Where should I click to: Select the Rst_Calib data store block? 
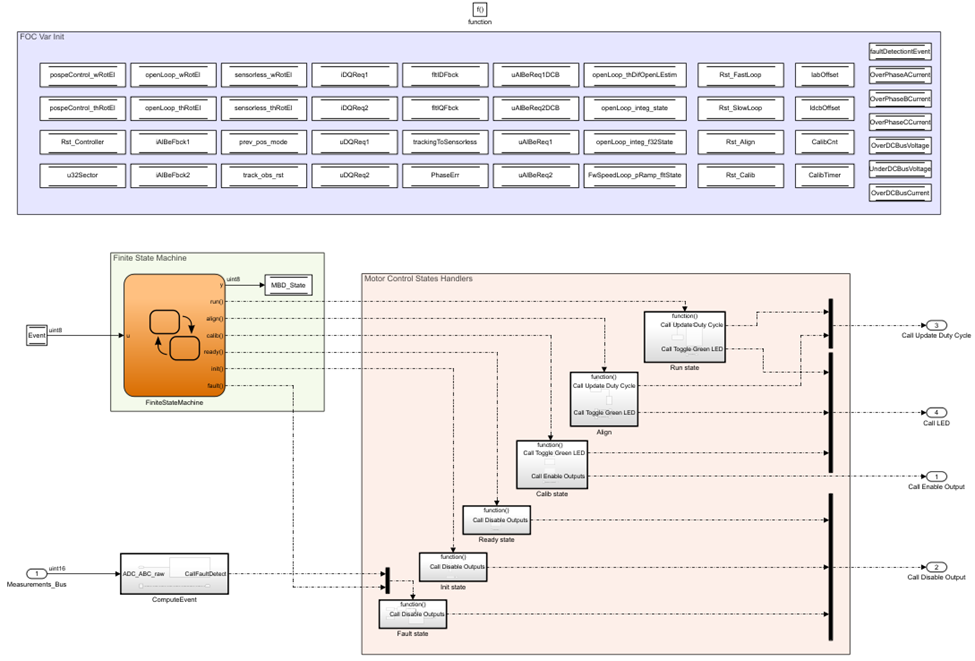coord(741,175)
